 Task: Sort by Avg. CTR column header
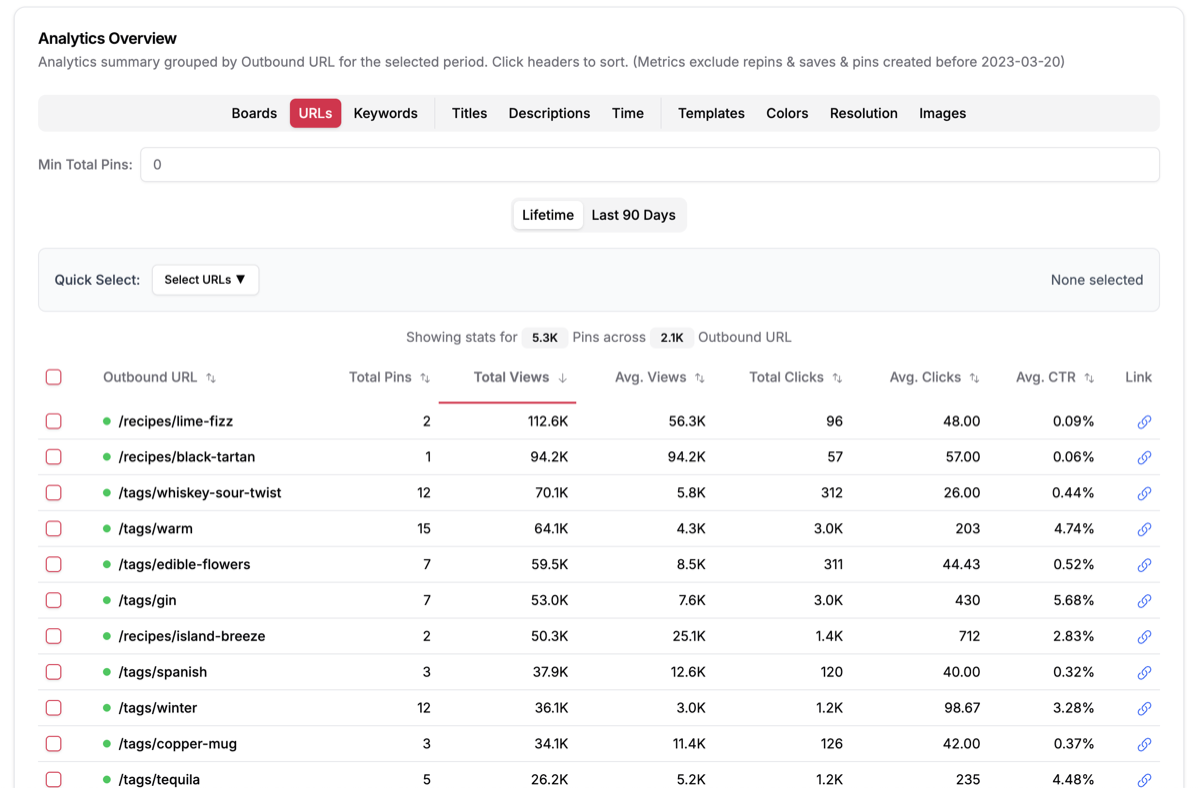click(1054, 377)
